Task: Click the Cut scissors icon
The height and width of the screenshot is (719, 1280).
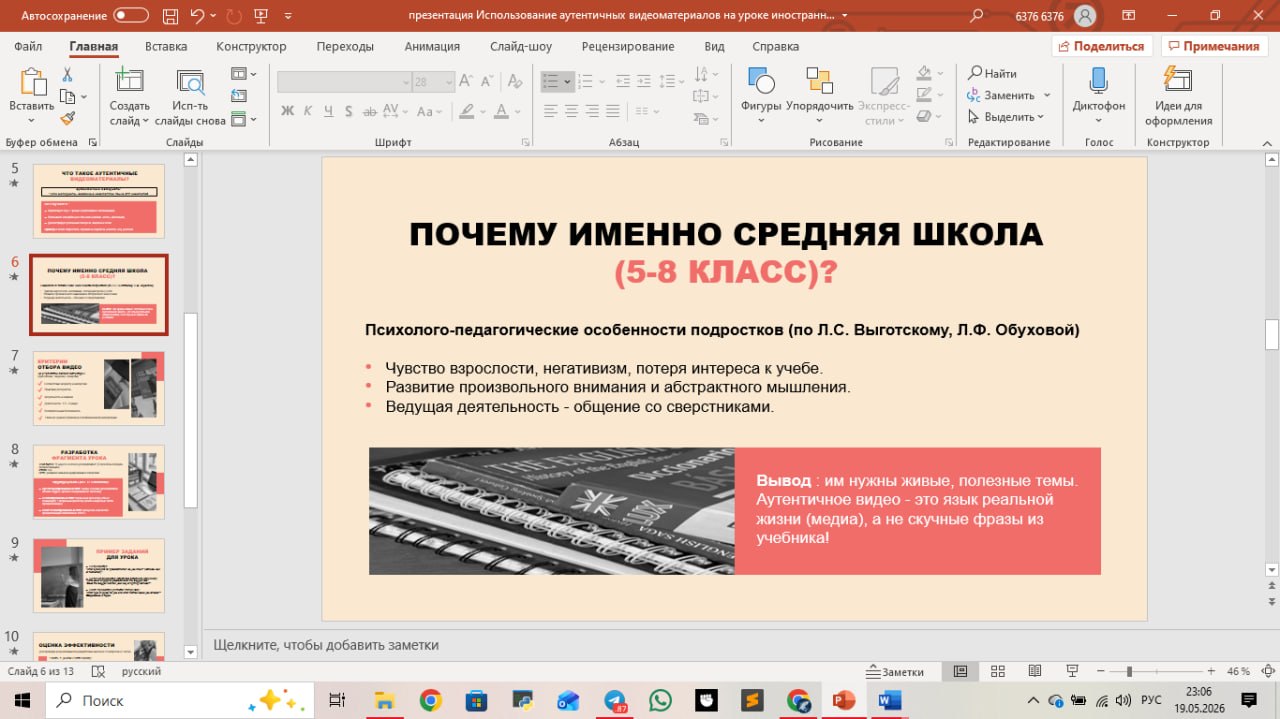Action: 68,75
